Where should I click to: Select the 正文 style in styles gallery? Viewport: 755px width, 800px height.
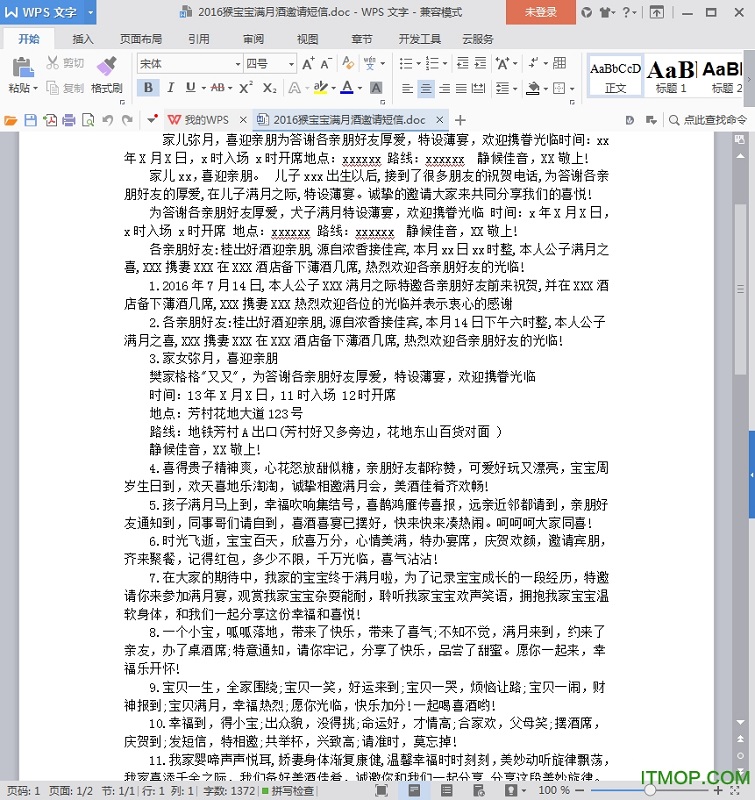coord(615,75)
